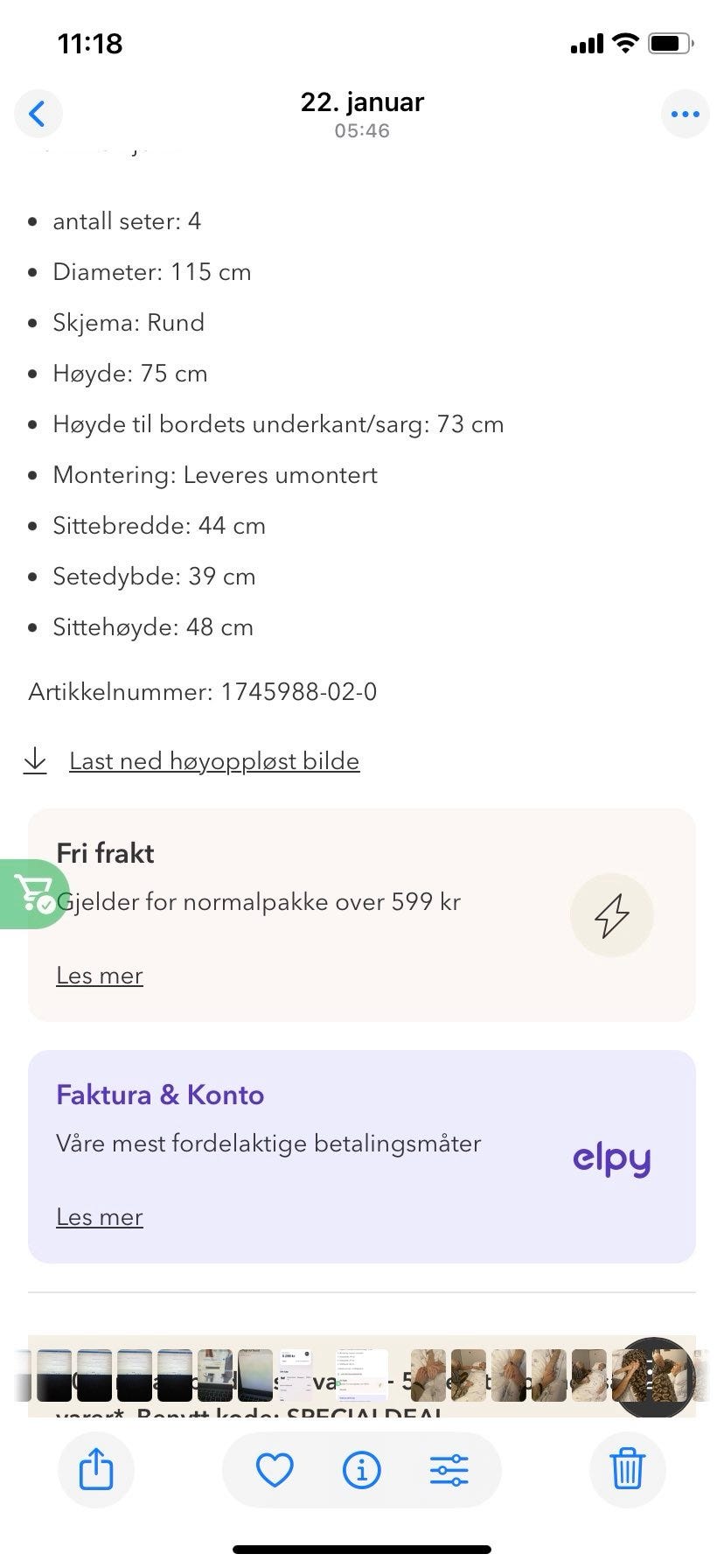Open the edit adjustments sliders icon
This screenshot has width=724, height=1568.
(x=449, y=1469)
